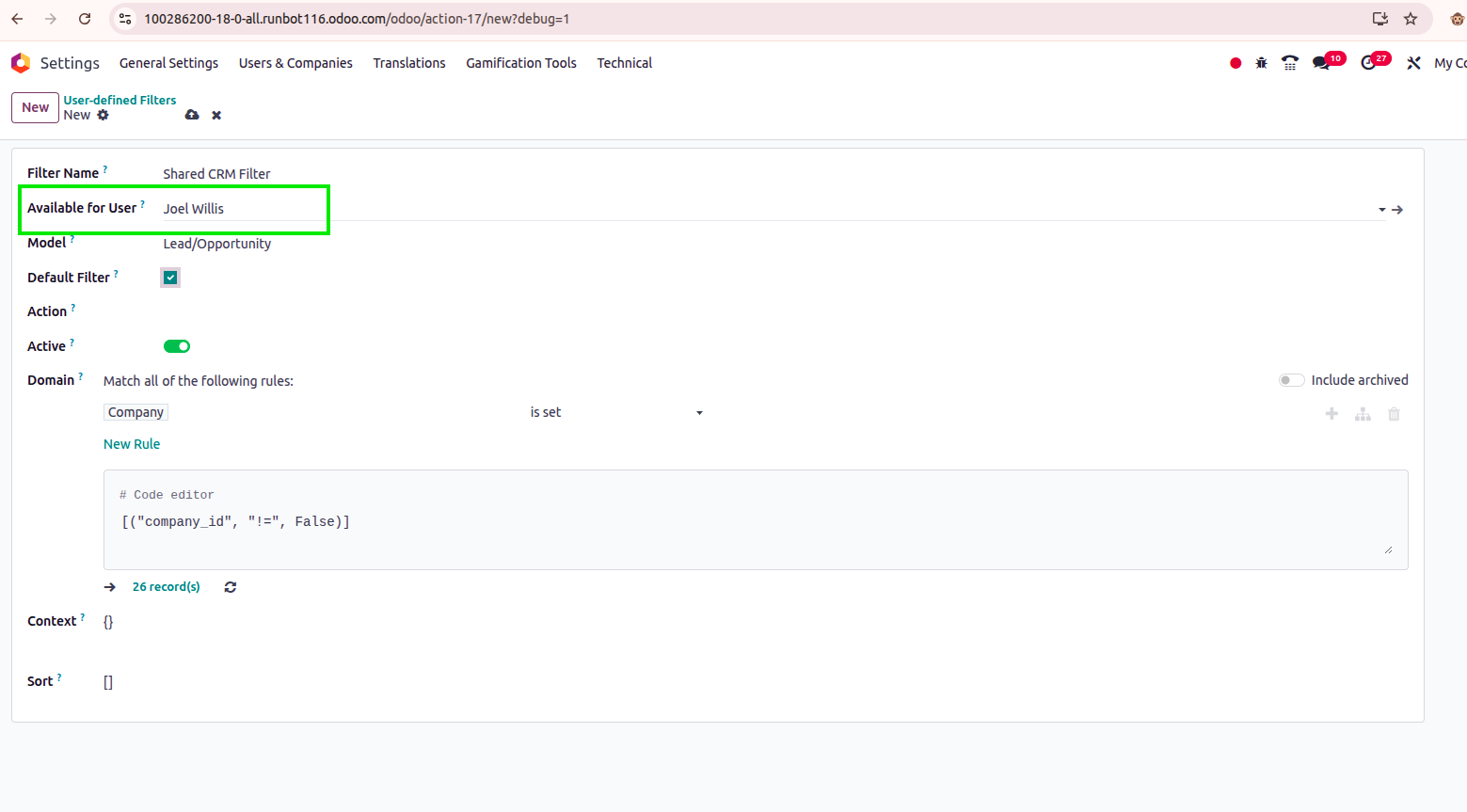Click the Odoo Settings app logo
Image resolution: width=1467 pixels, height=812 pixels.
(21, 63)
